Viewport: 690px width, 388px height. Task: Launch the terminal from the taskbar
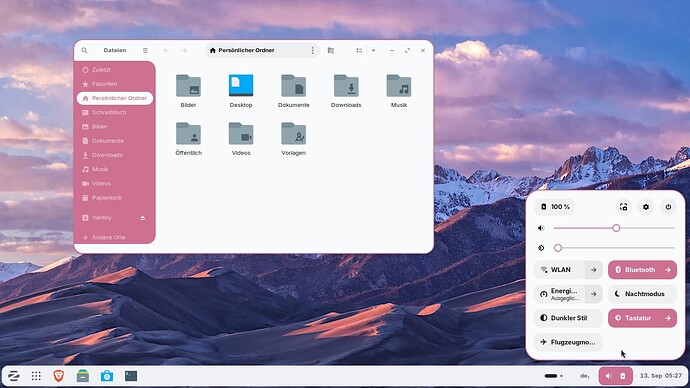point(131,376)
